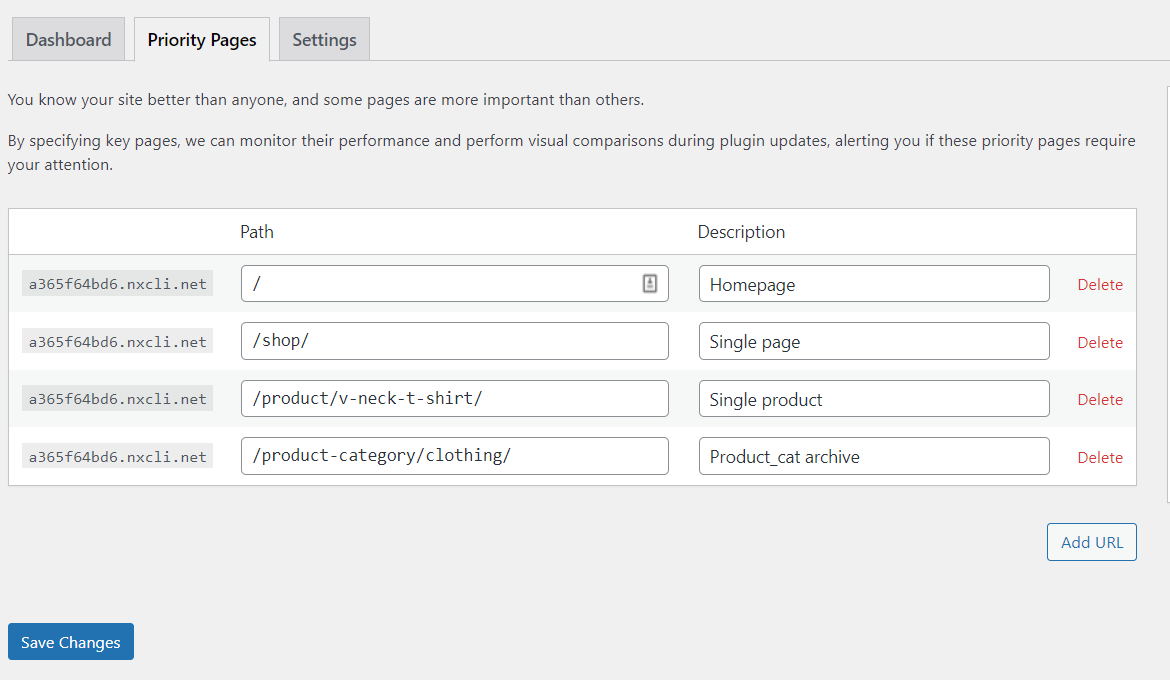Image resolution: width=1170 pixels, height=680 pixels.
Task: Click the Add URL button
Action: pos(1092,542)
